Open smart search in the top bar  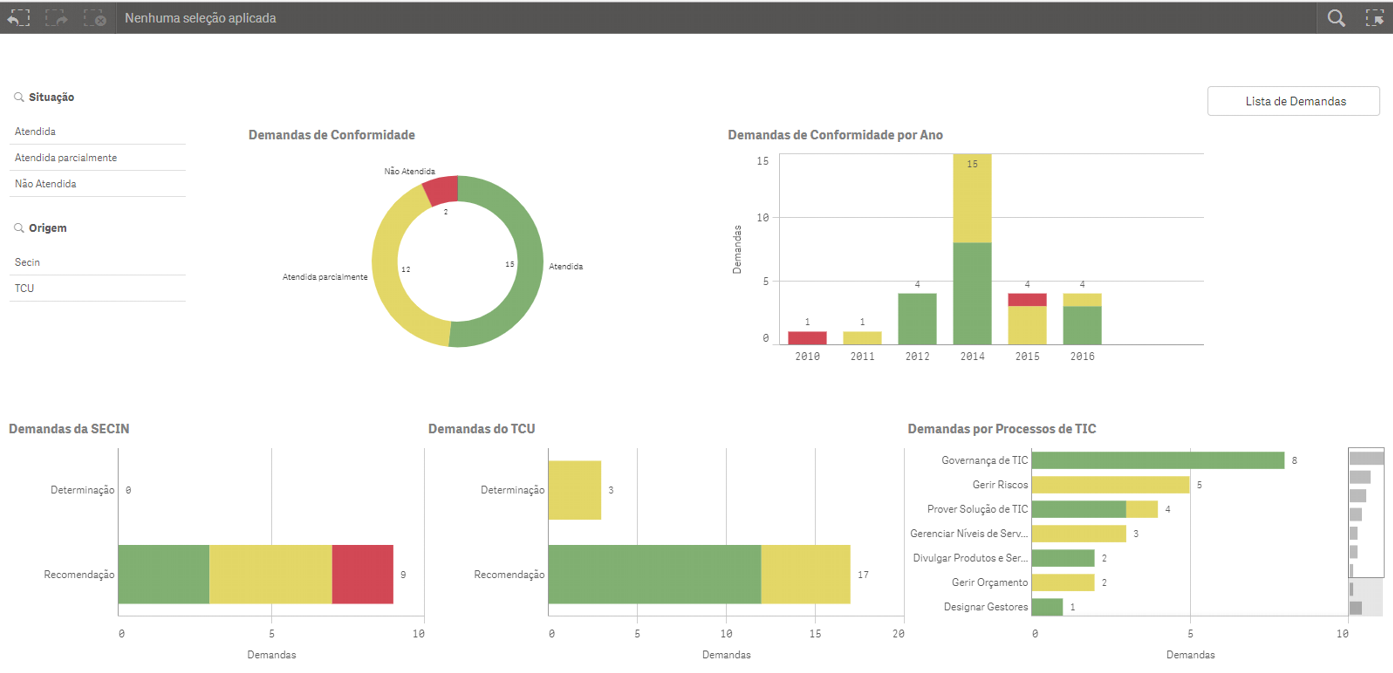coord(1336,18)
